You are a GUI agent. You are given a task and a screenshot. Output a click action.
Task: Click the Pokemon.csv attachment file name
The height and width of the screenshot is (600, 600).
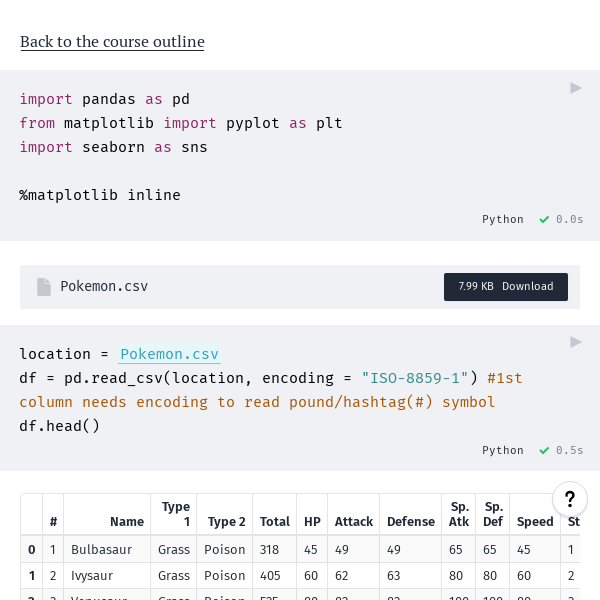104,287
